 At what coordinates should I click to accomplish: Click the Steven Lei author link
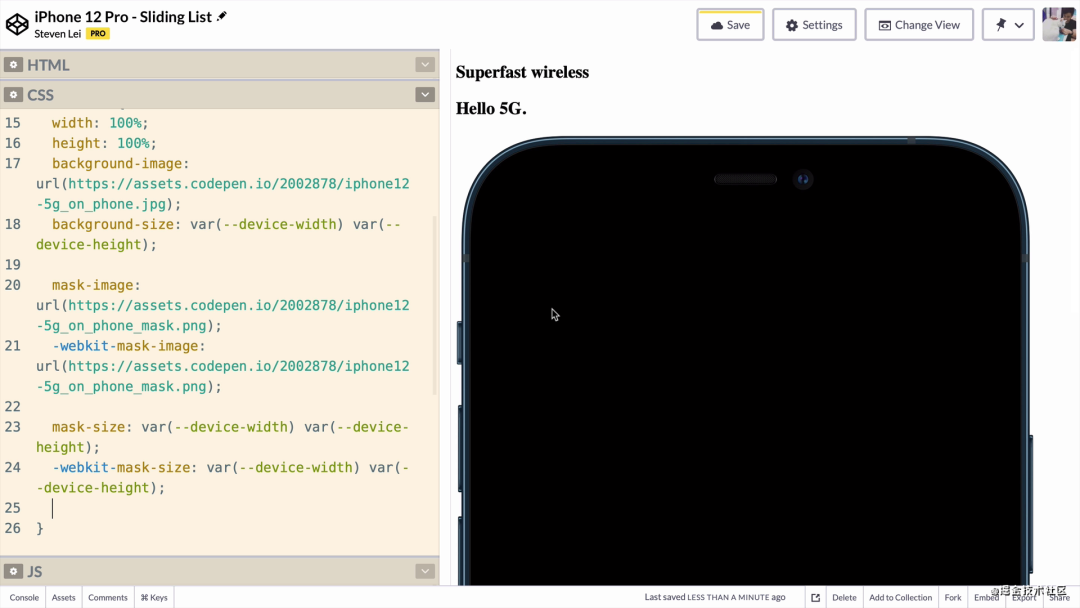point(58,34)
